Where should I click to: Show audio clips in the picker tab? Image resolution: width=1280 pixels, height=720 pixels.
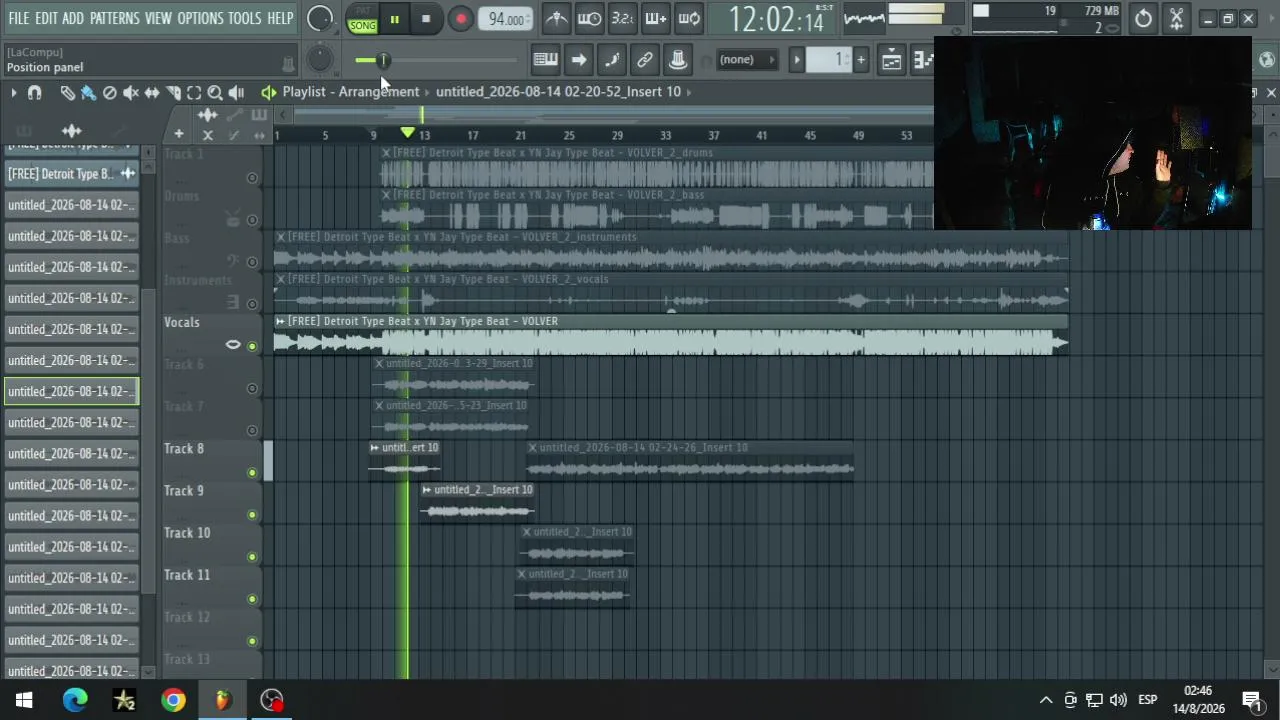point(71,131)
